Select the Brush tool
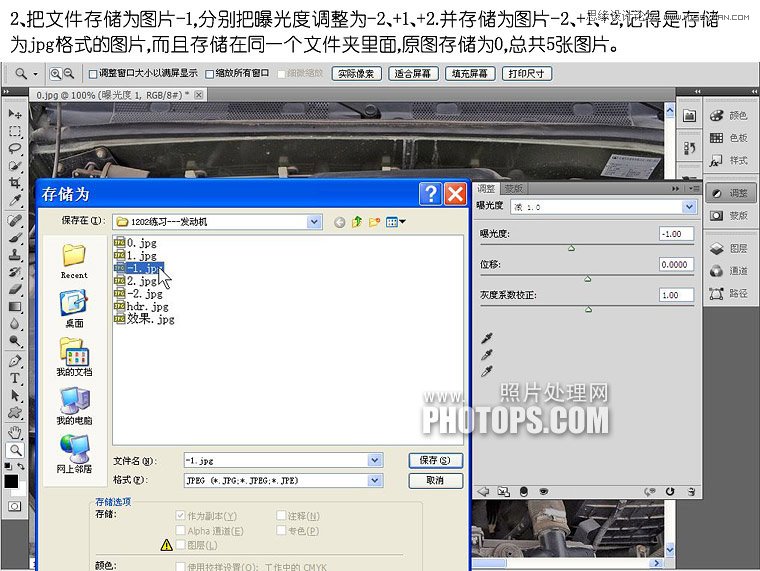 pyautogui.click(x=15, y=238)
